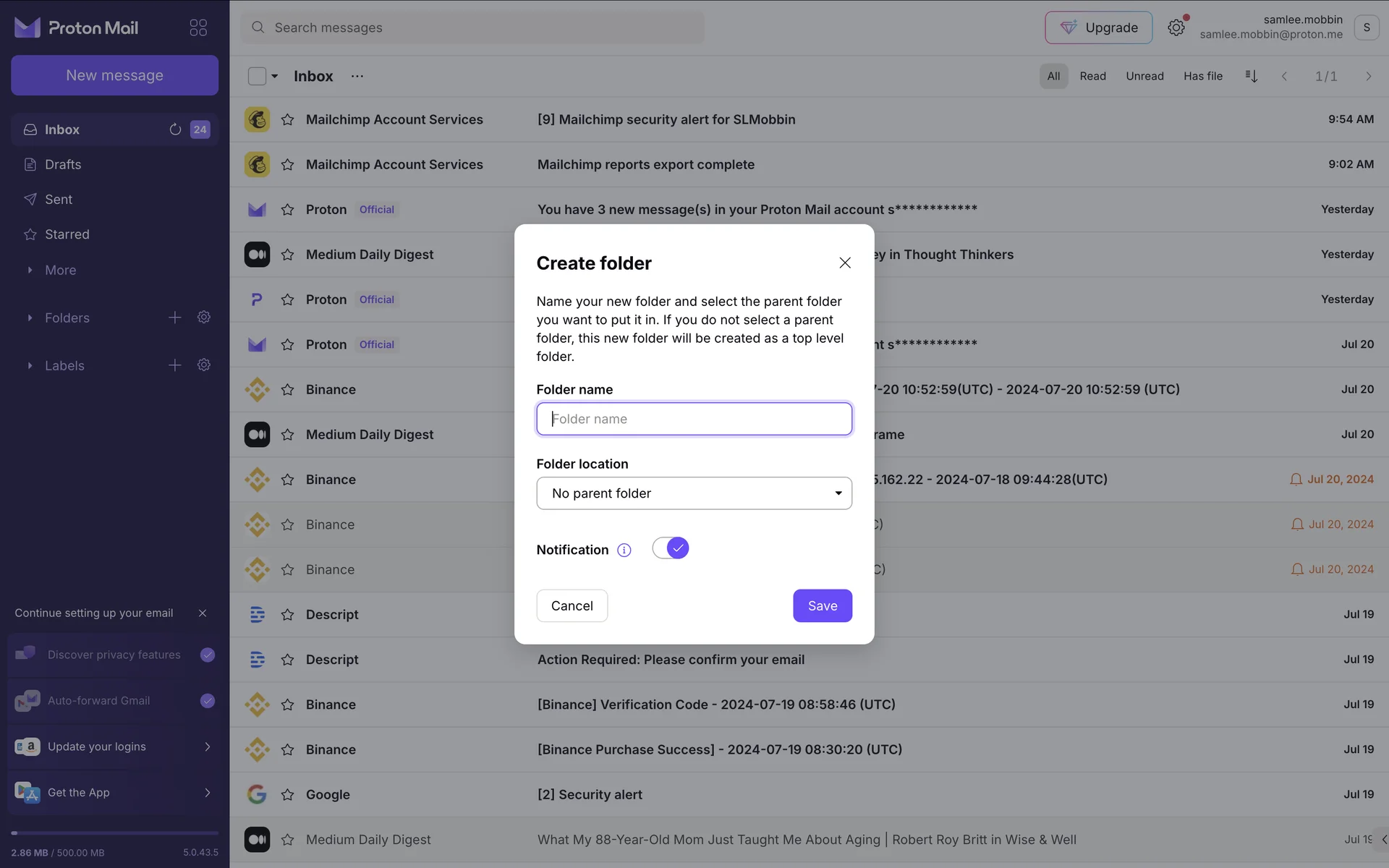
Task: Select the Has file filter
Action: 1202,76
